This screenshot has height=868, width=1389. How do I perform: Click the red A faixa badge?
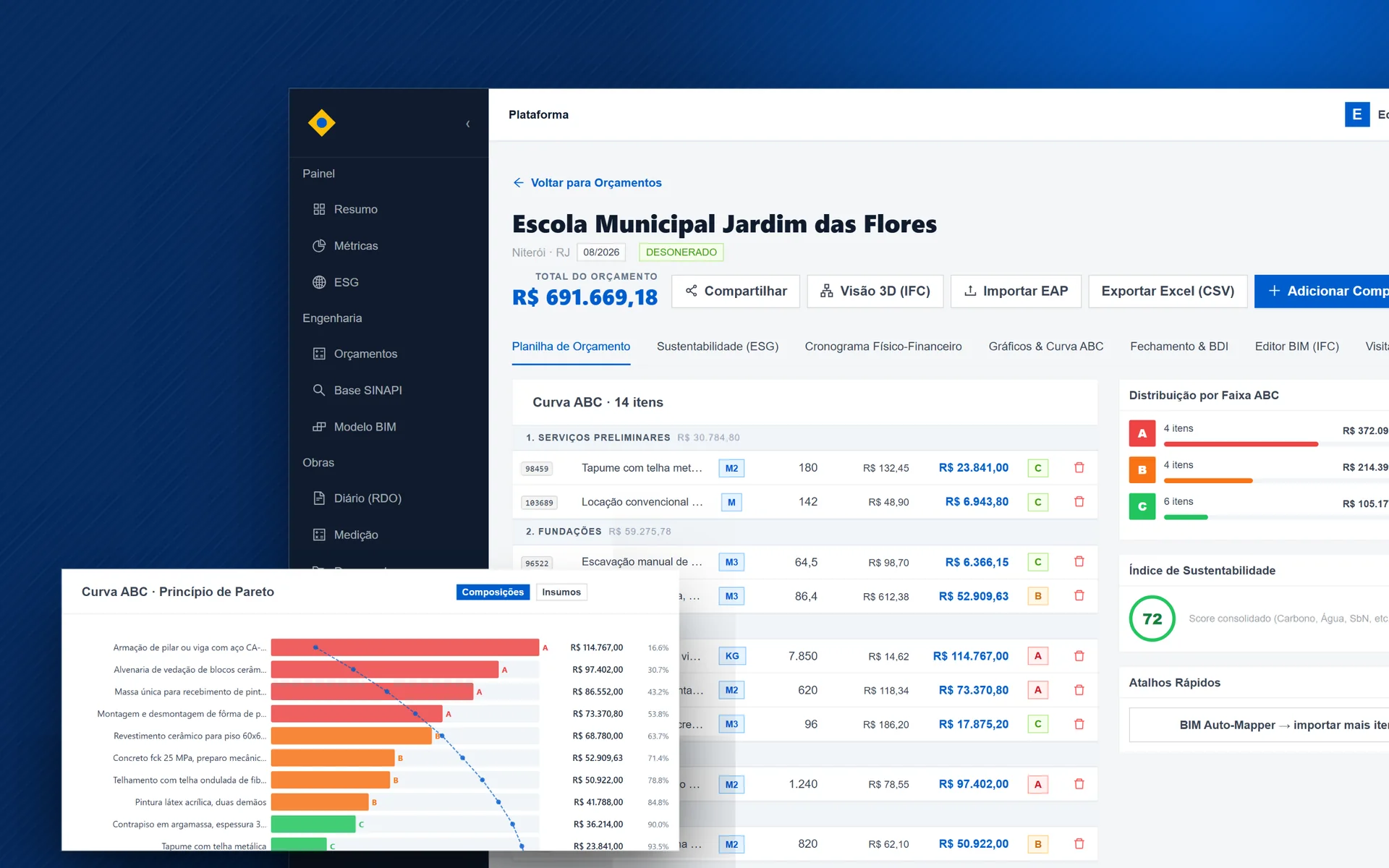pos(1142,433)
